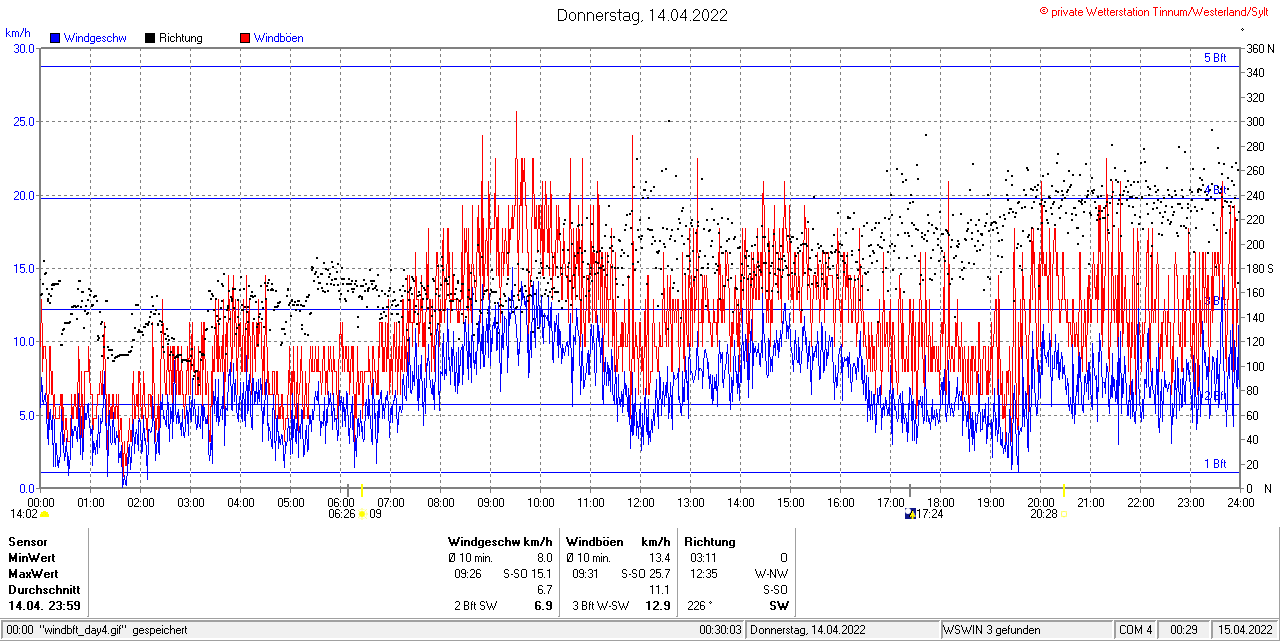
Task: Click the sunrise icon next to 06:26
Action: point(361,514)
